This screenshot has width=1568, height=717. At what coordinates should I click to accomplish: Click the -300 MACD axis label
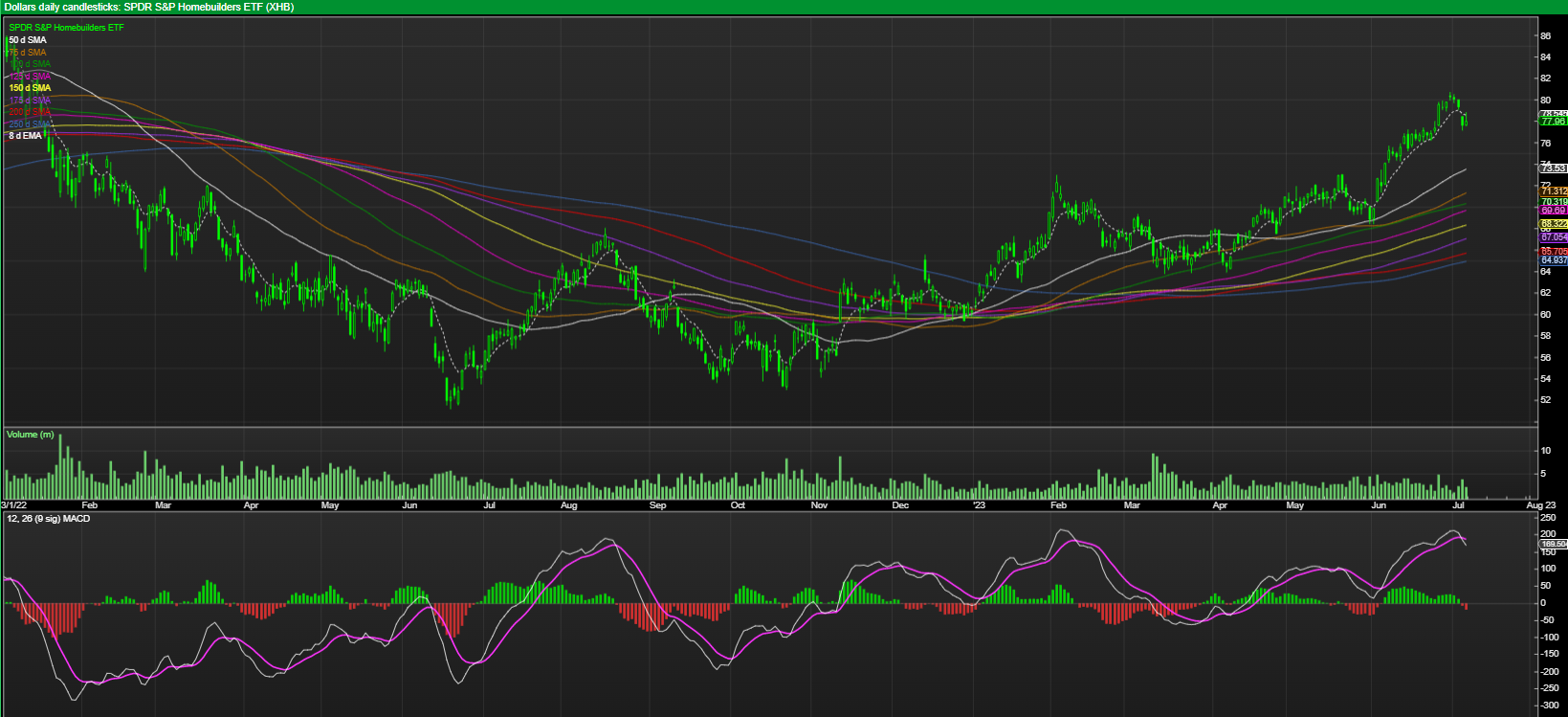click(1548, 706)
